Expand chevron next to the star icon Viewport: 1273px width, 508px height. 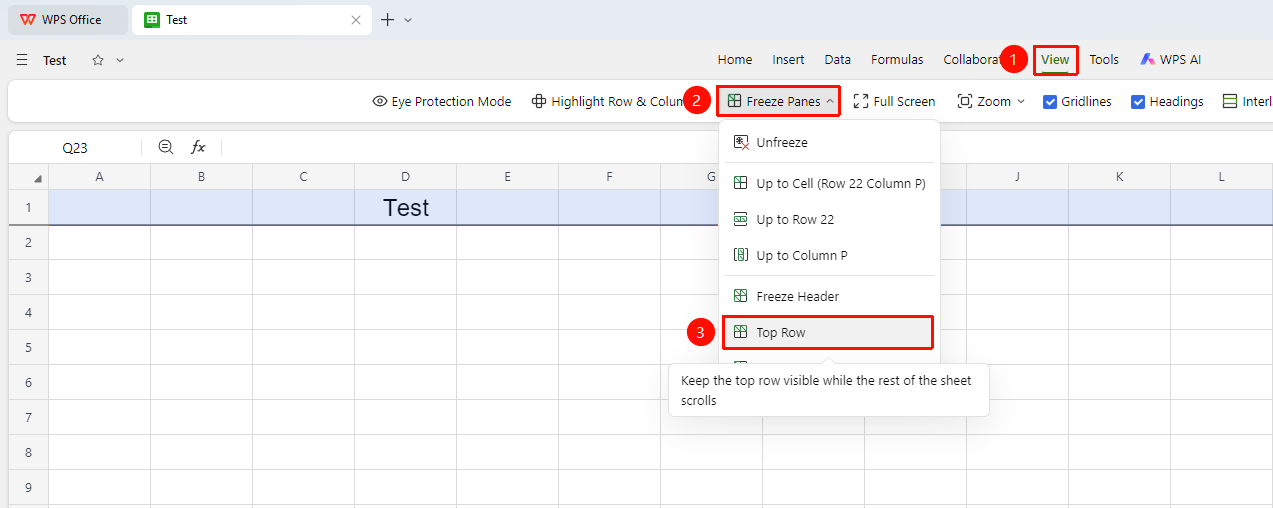point(120,60)
